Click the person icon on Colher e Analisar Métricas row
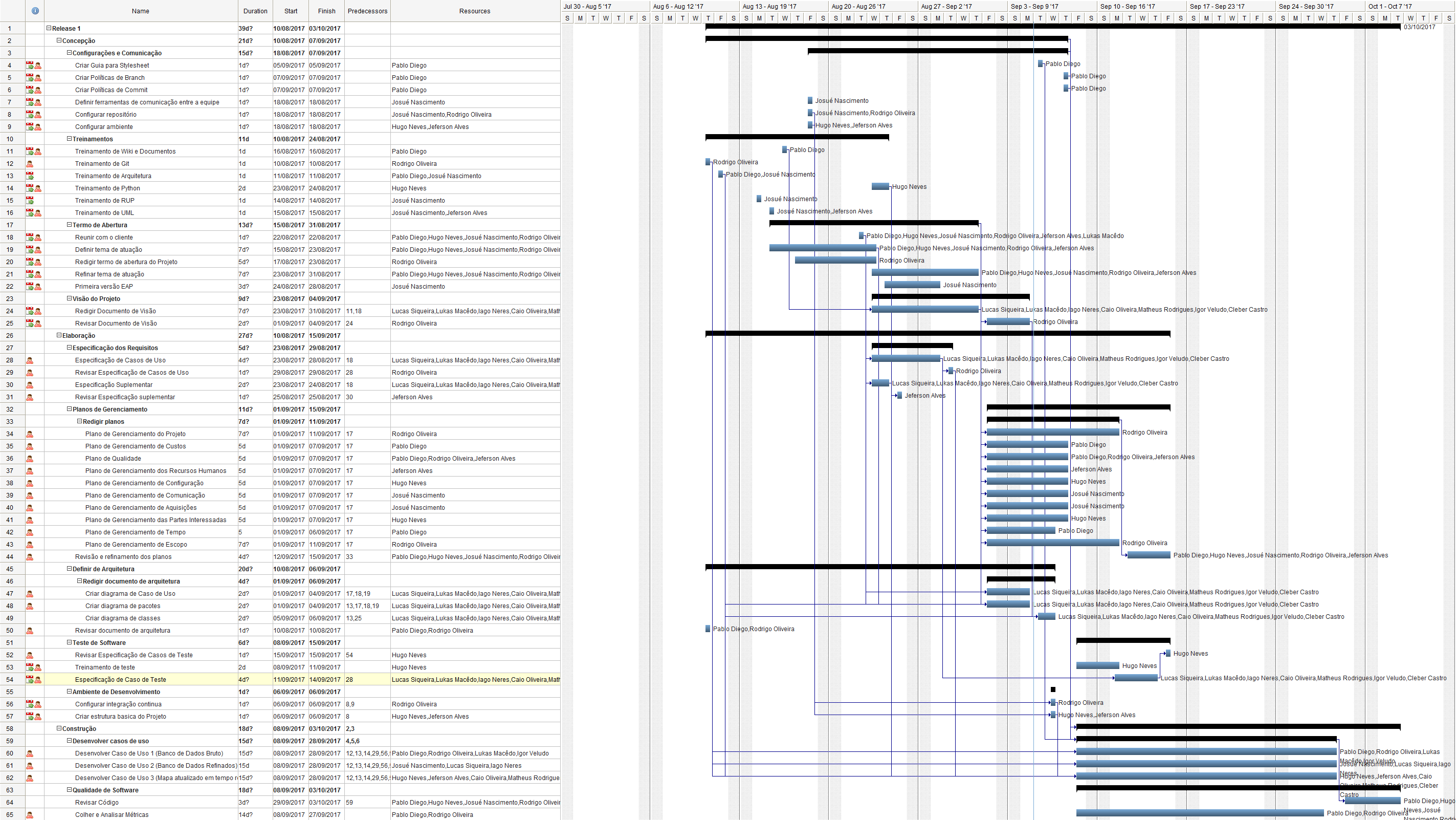The width and height of the screenshot is (1456, 820). point(30,815)
